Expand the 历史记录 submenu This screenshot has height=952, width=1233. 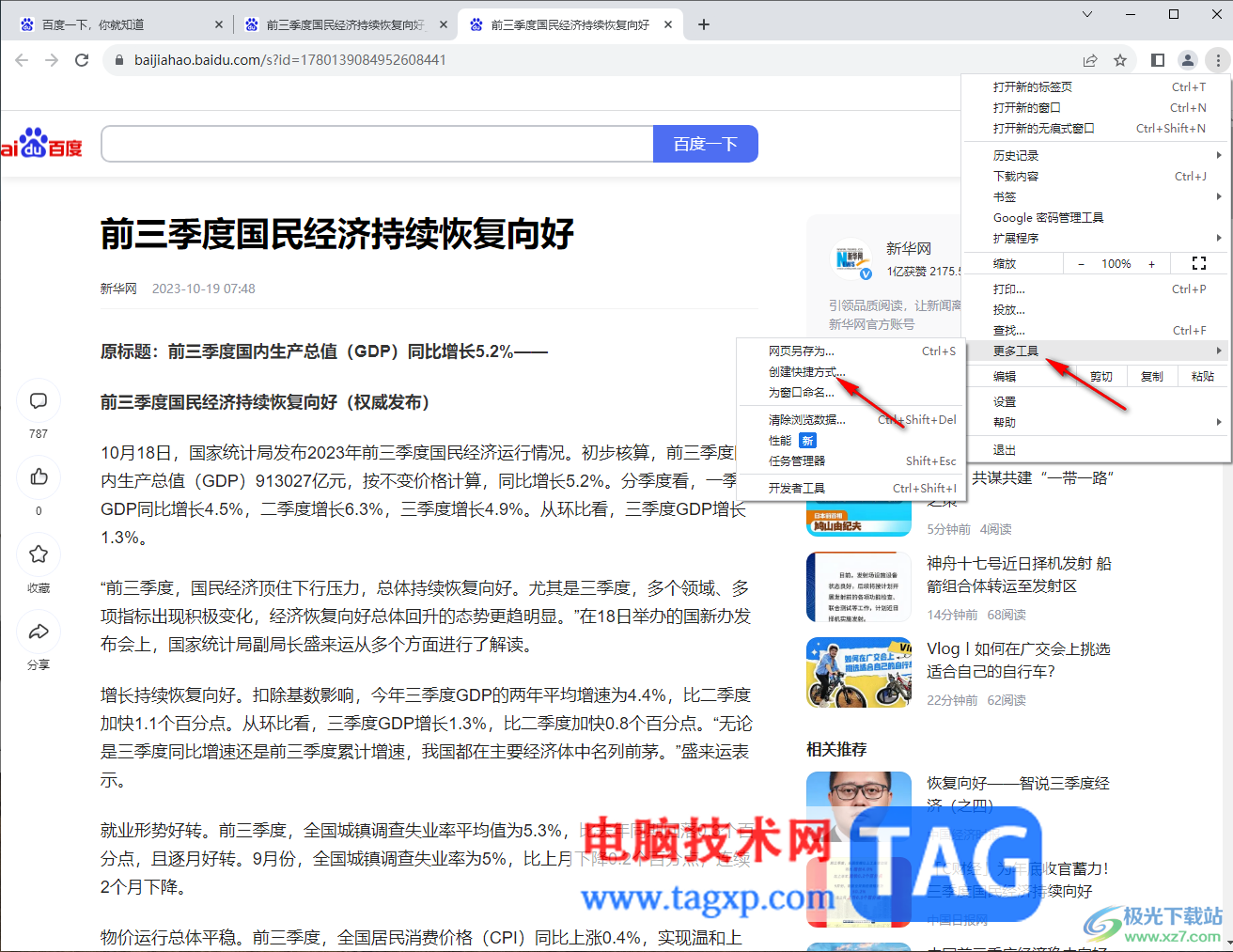(x=1096, y=155)
